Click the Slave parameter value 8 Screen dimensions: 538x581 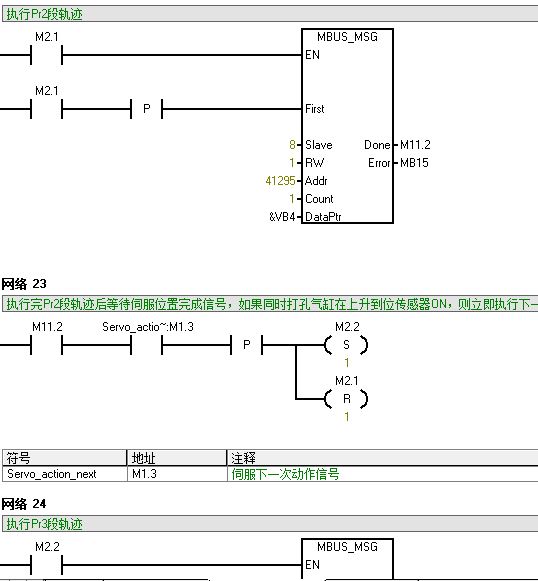tap(292, 145)
